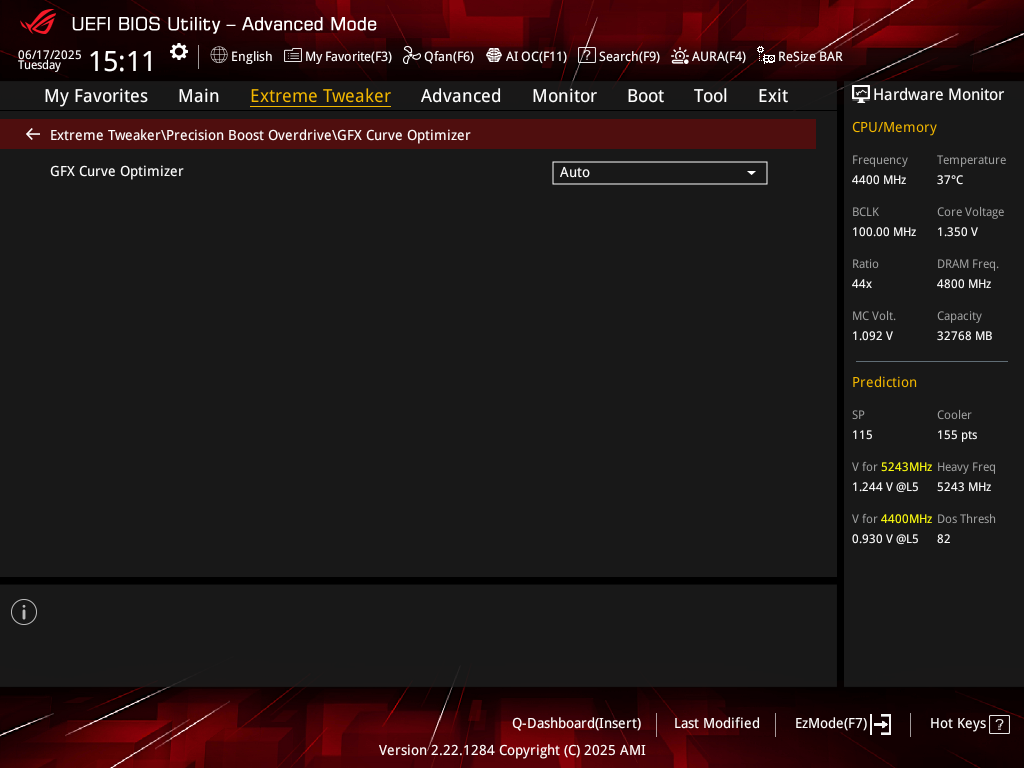Click the info circle icon
This screenshot has height=768, width=1024.
pos(24,612)
